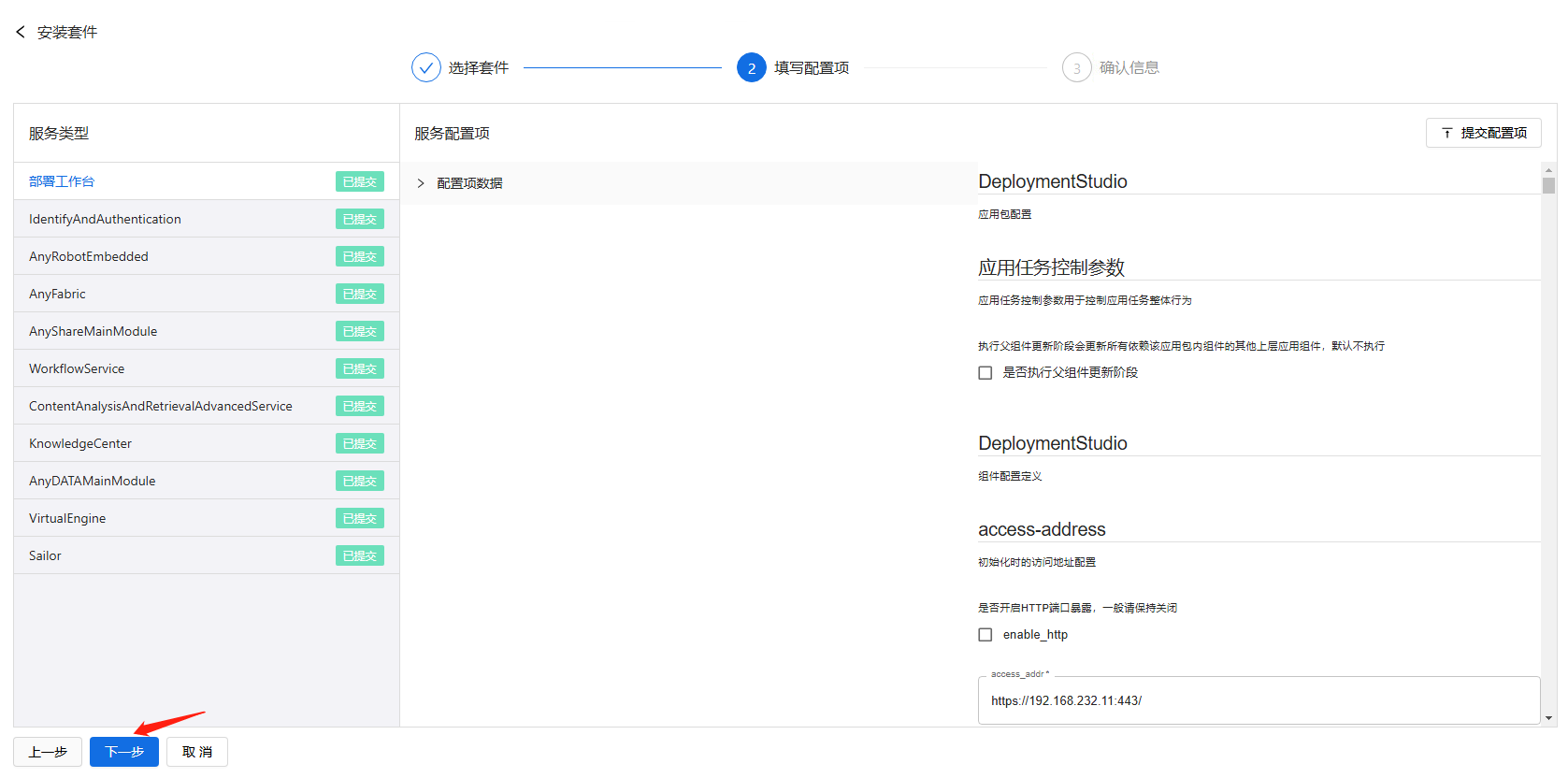Click the upload icon in 提交配置项 button

1447,133
